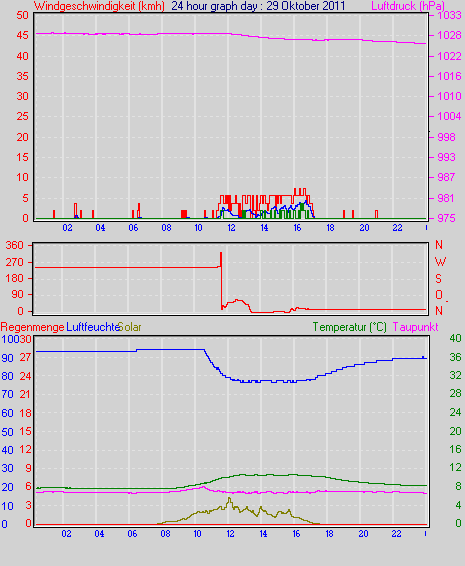Select pressure axis value 981
Screen dimensions: 465x566
[446, 198]
